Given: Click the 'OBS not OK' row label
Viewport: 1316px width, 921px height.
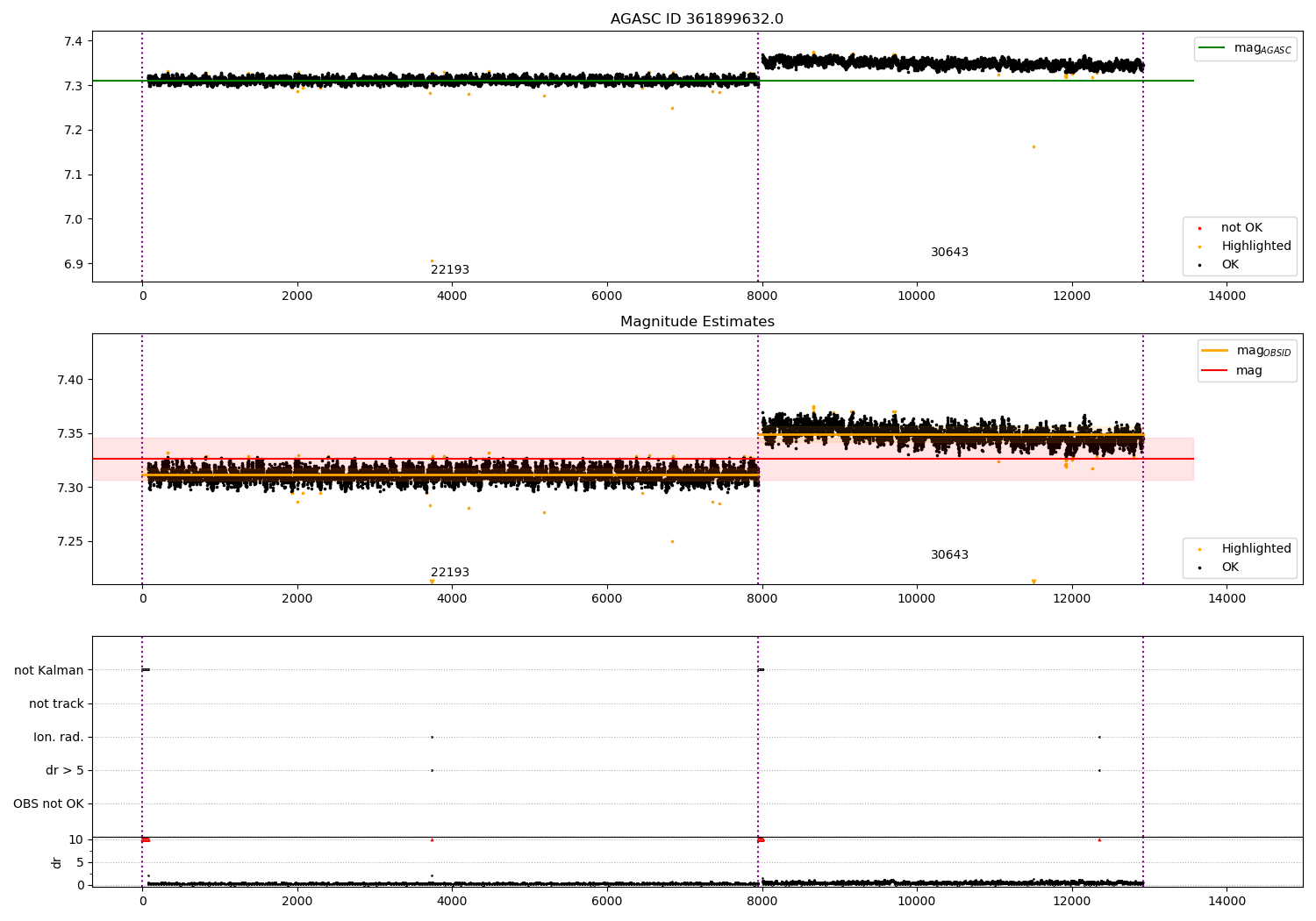Looking at the screenshot, I should (x=49, y=804).
